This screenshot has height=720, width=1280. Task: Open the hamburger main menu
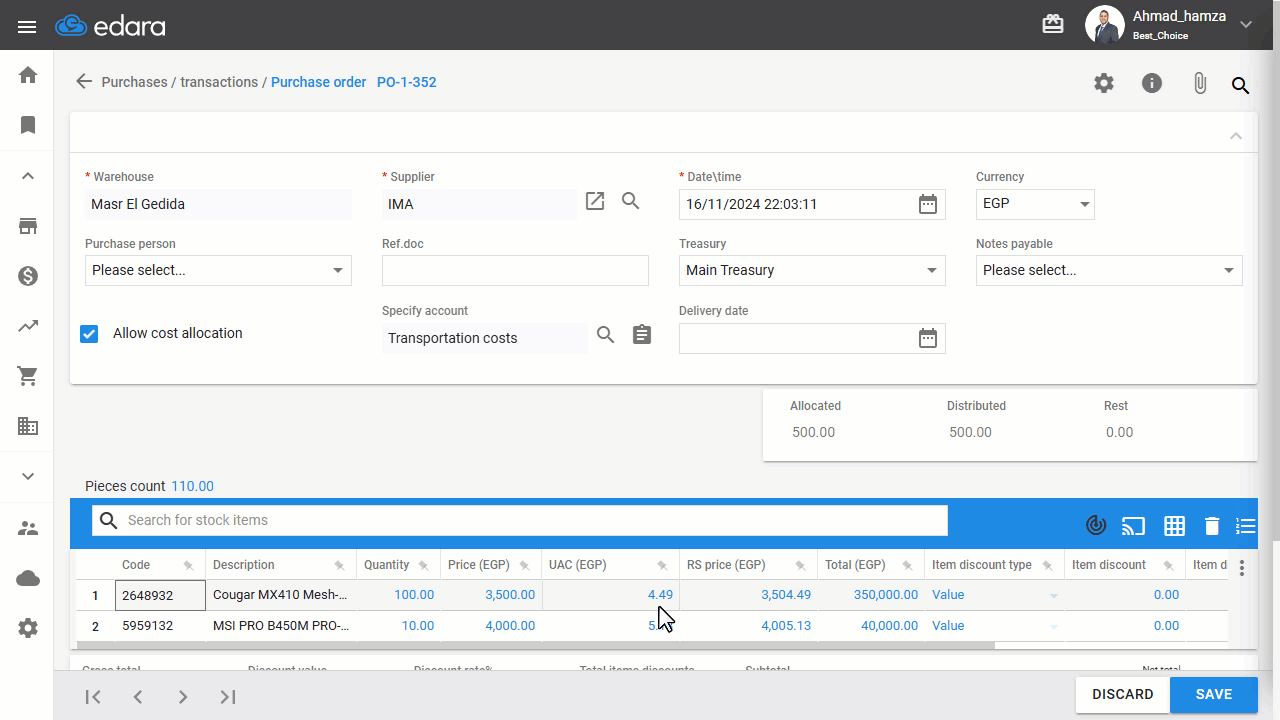tap(27, 26)
